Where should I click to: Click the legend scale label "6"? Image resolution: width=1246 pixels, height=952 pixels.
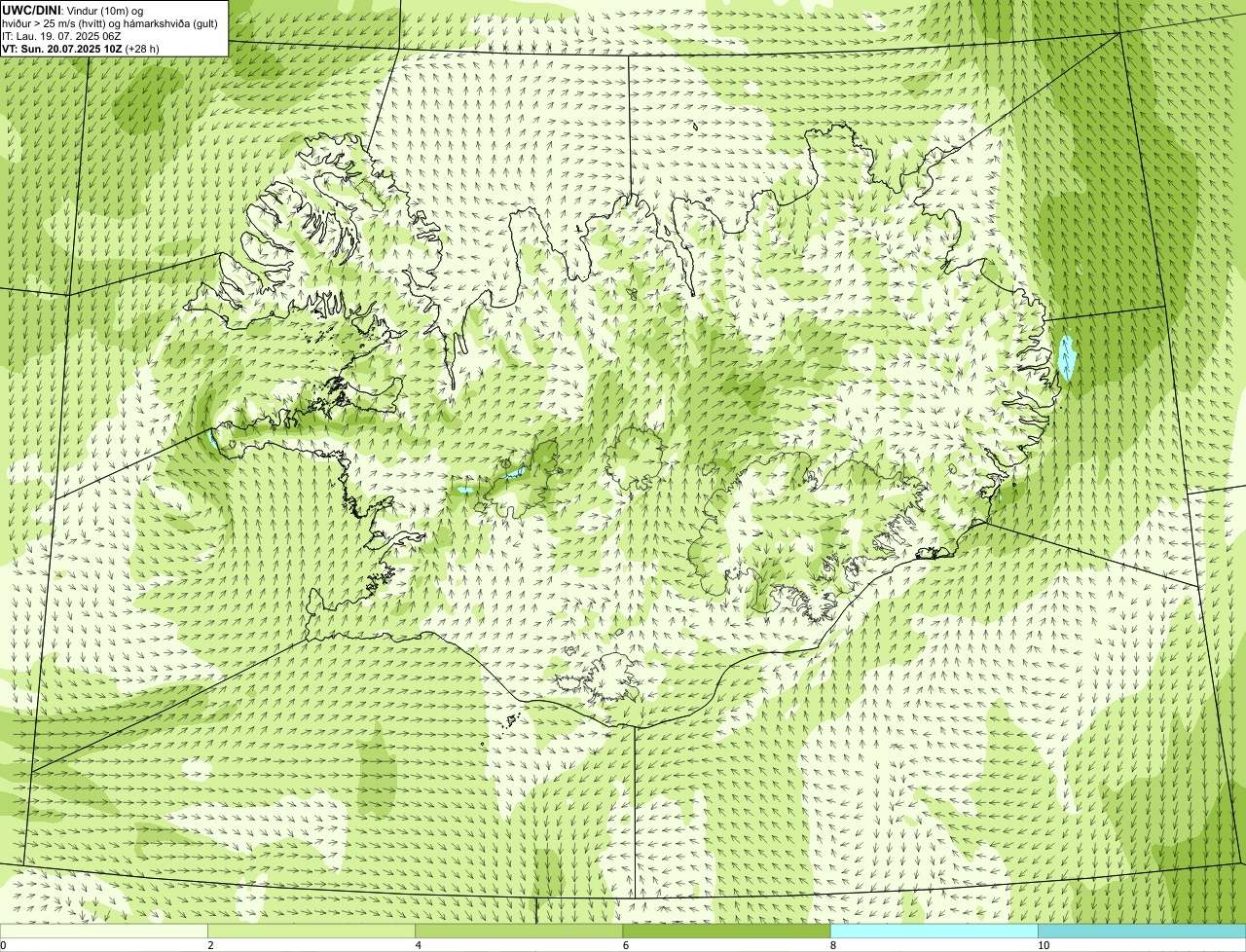[x=625, y=946]
